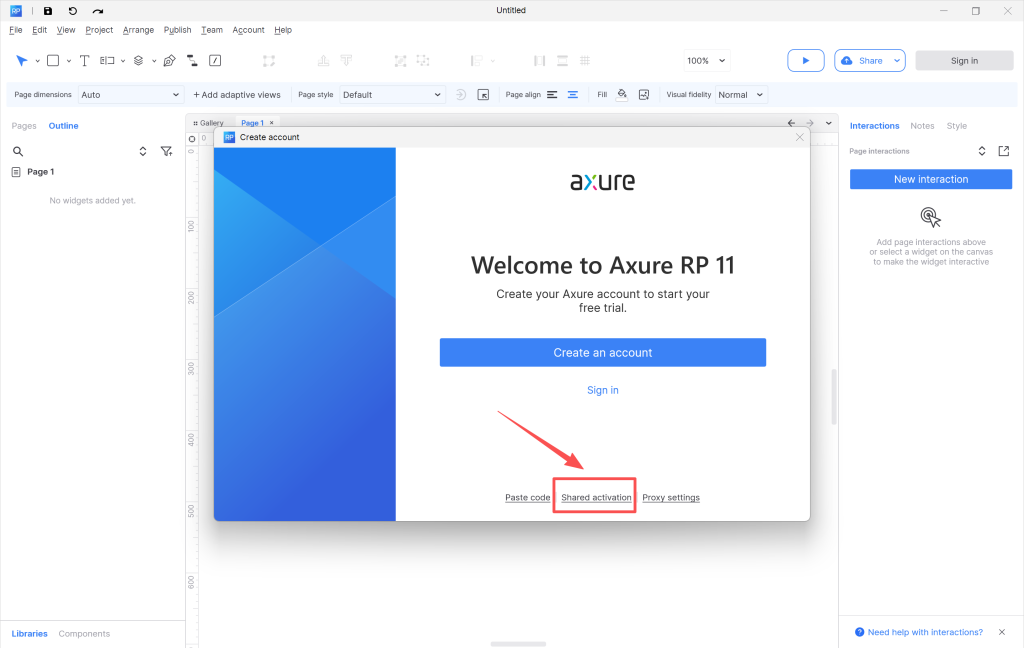Expand the zoom level 100% dropdown

click(707, 61)
